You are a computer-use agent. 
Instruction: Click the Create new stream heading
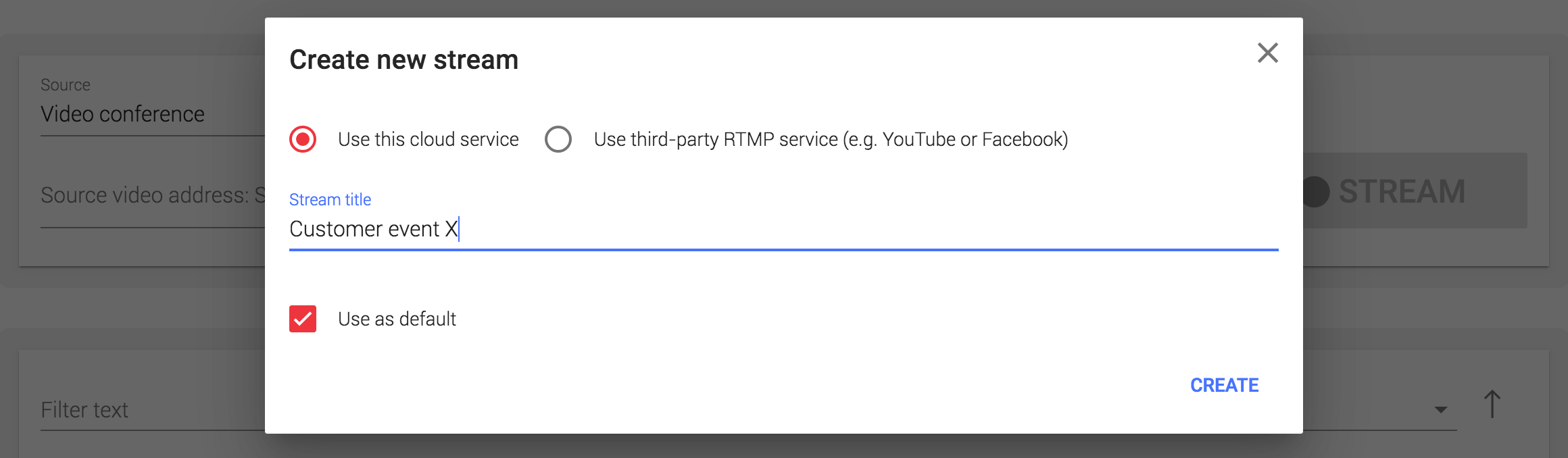(403, 59)
